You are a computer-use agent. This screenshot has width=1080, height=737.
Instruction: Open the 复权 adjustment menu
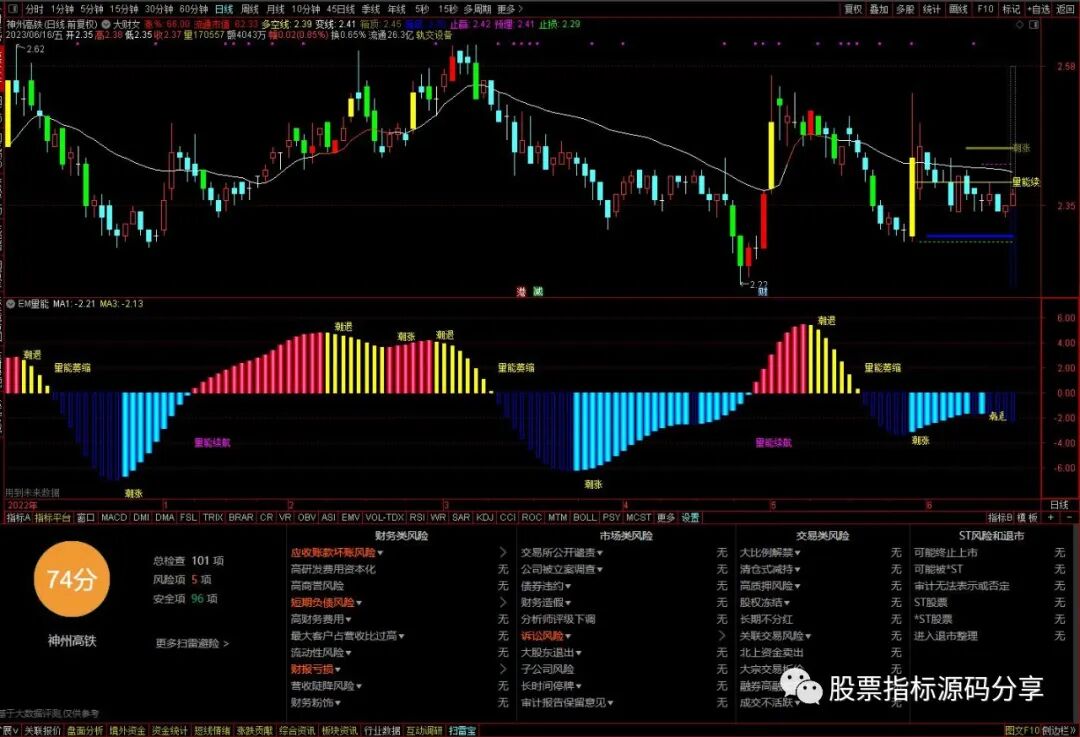point(853,9)
